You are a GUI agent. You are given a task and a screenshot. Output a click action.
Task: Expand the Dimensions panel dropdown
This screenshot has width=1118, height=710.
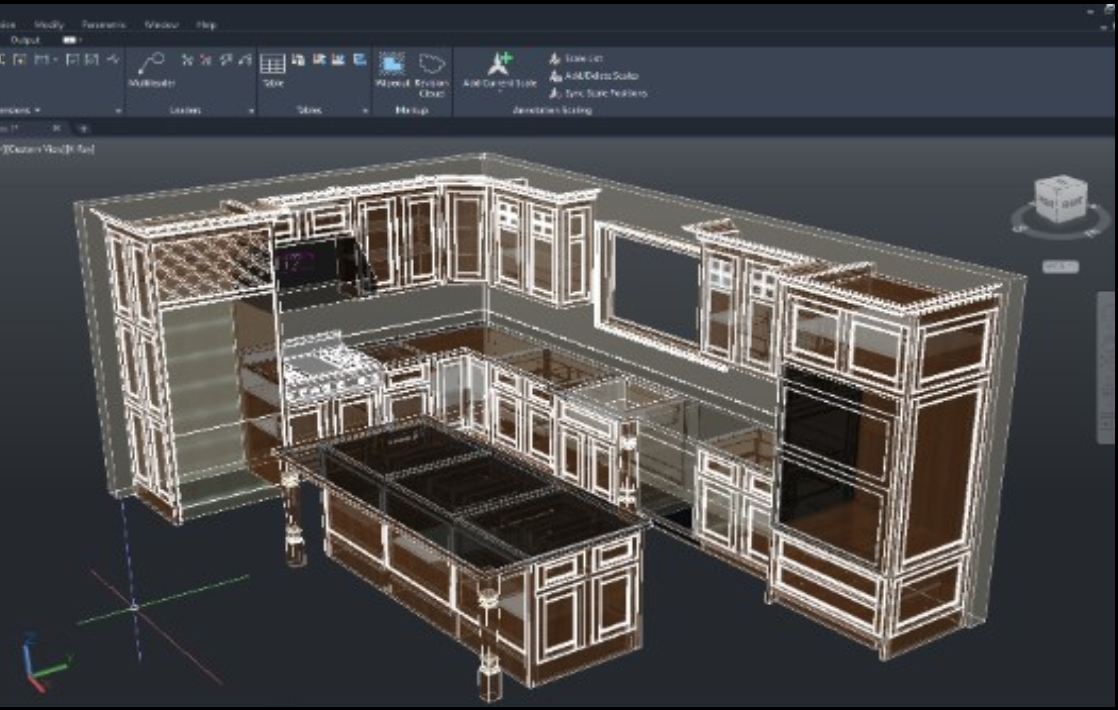37,110
